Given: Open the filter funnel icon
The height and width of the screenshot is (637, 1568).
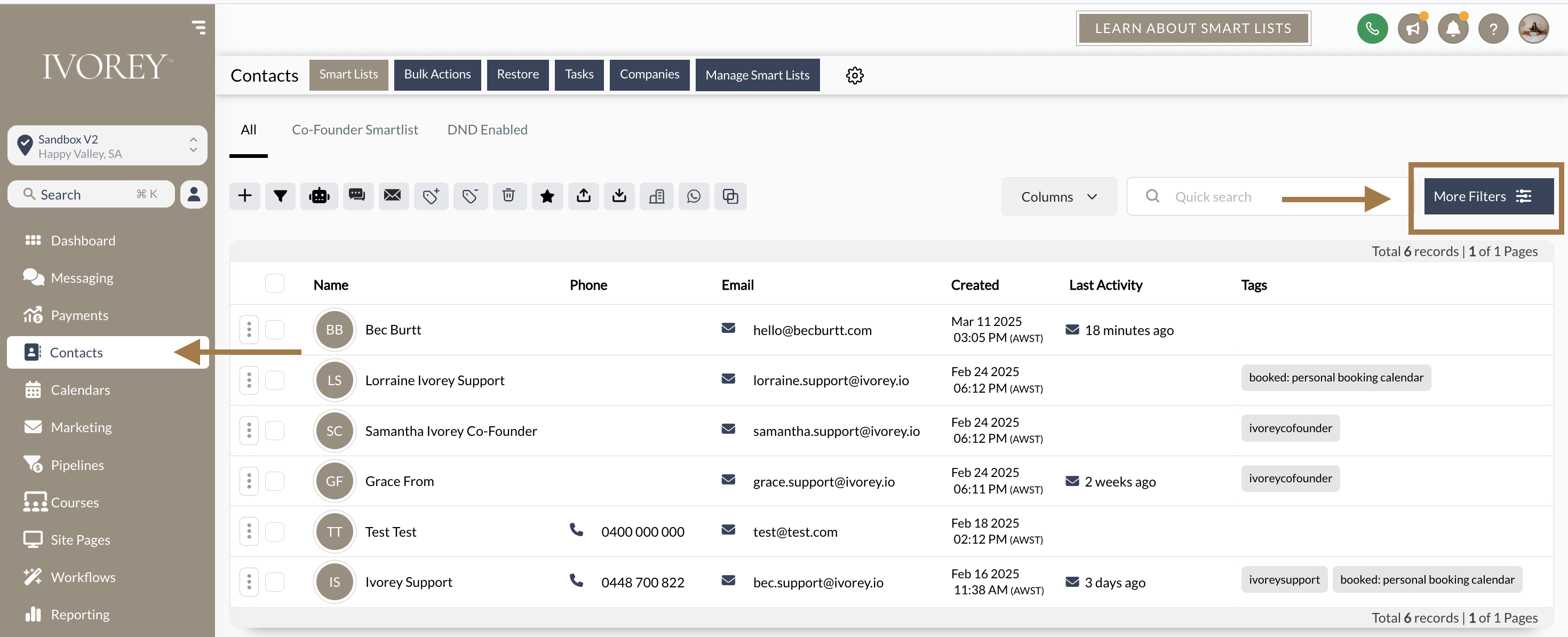Looking at the screenshot, I should 280,196.
